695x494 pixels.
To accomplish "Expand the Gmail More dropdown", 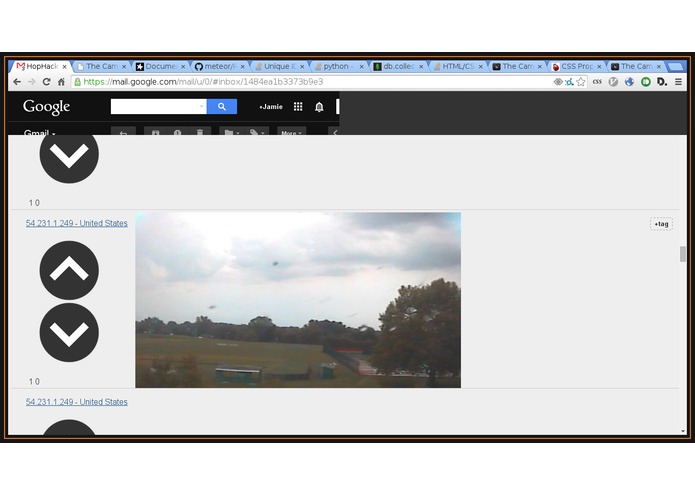I will click(x=291, y=132).
